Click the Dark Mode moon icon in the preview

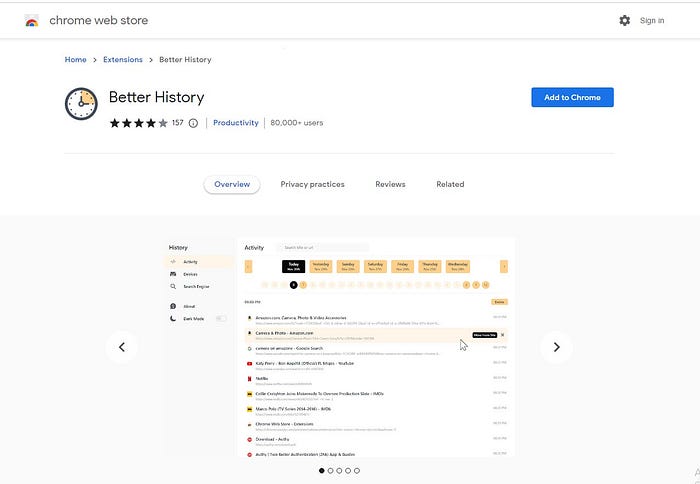[x=173, y=318]
